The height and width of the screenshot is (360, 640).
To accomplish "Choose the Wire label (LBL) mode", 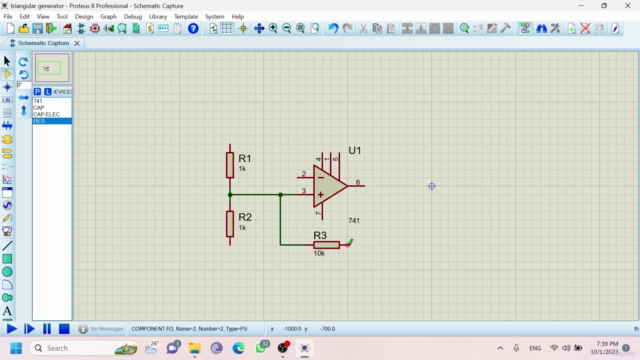I will click(x=7, y=100).
